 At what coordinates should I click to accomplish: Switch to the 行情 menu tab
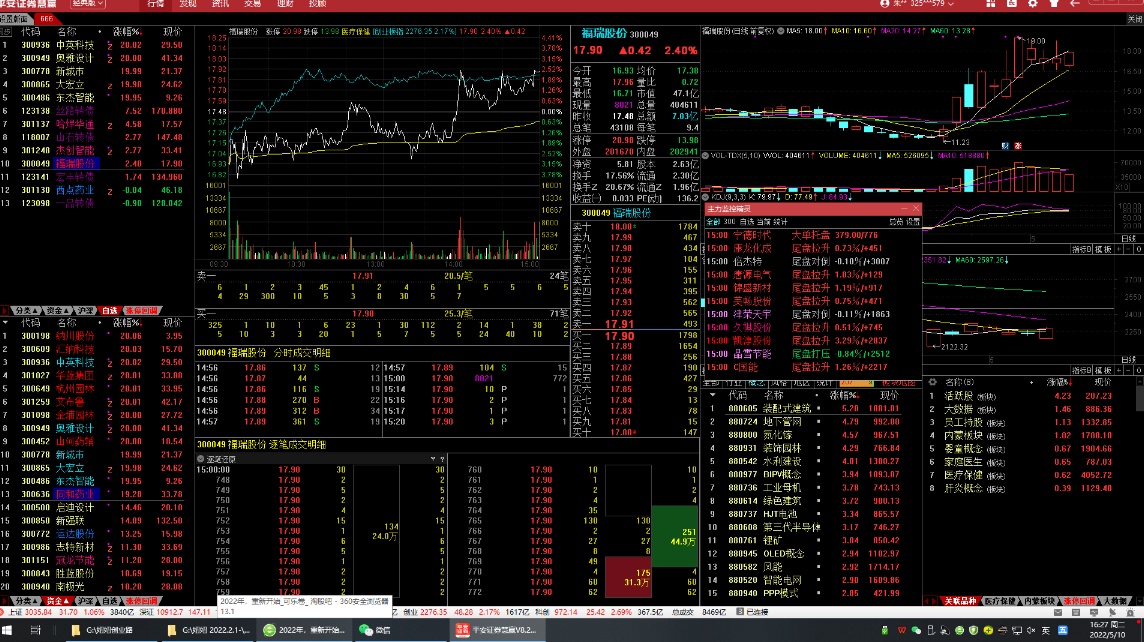coord(155,4)
